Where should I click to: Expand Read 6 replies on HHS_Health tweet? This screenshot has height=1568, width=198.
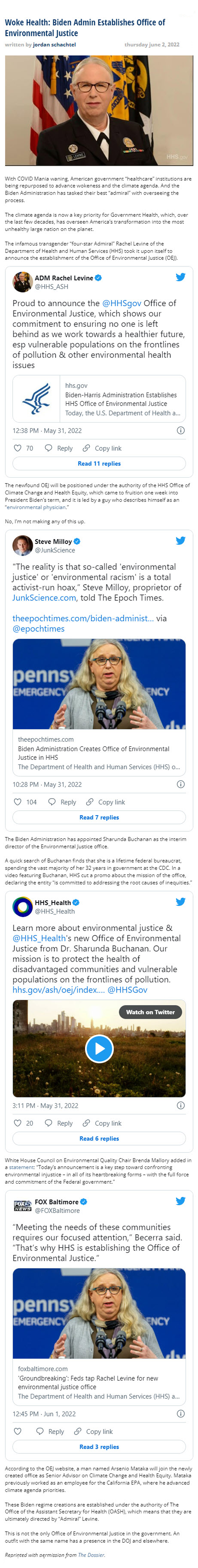coord(99,1139)
